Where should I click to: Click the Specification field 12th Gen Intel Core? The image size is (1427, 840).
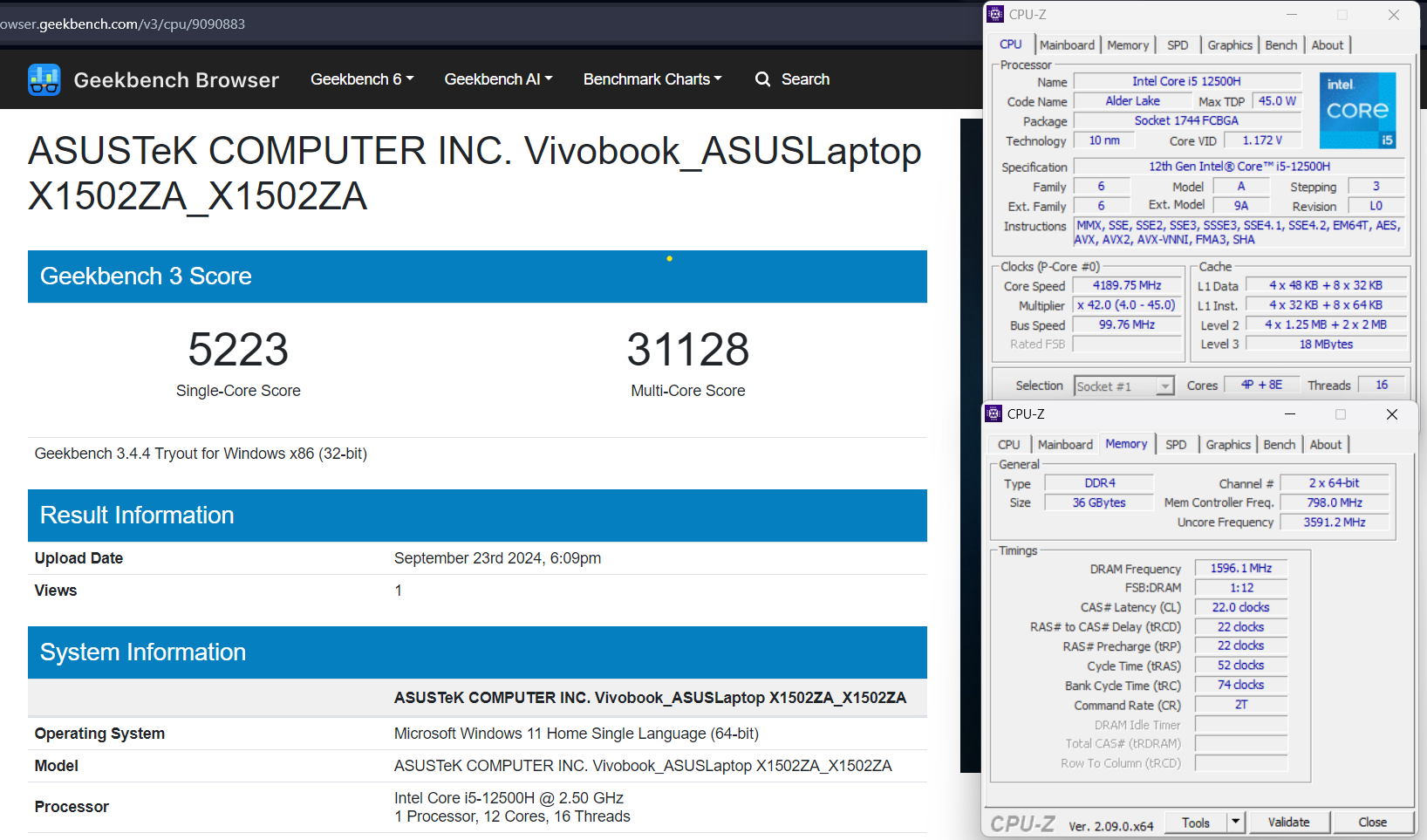tap(1239, 167)
